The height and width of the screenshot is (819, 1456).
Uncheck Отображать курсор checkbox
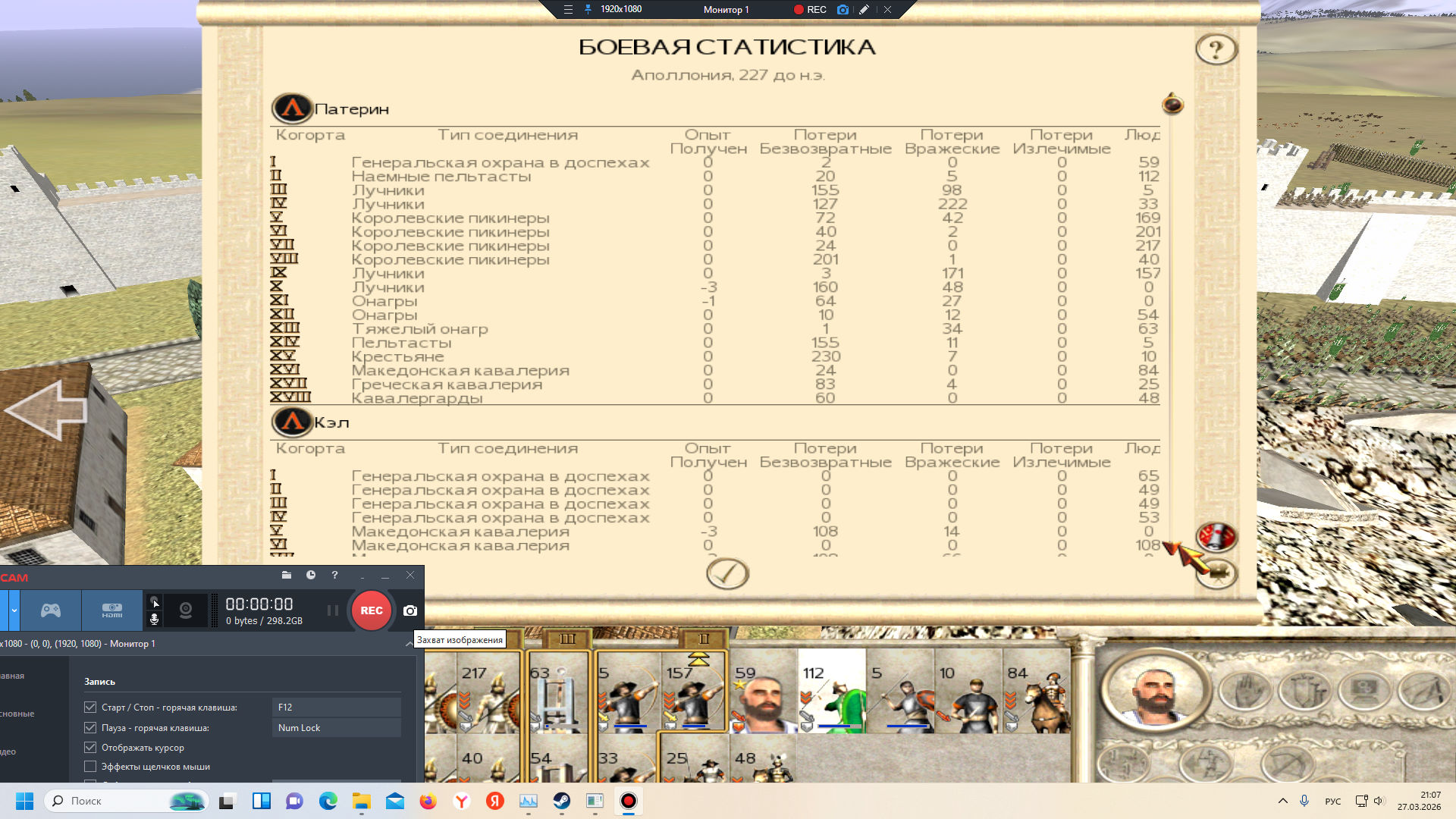coord(90,747)
